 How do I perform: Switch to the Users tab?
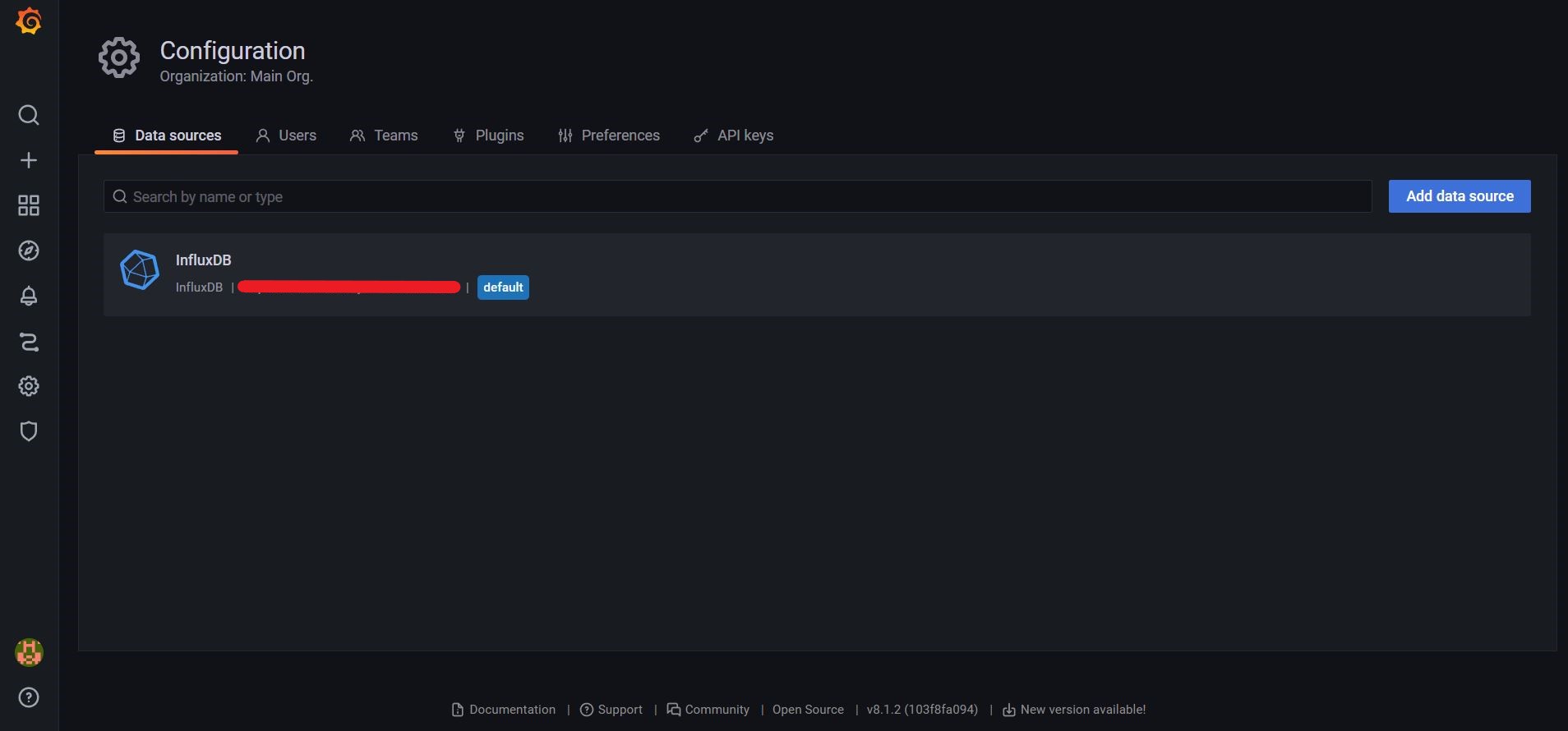pyautogui.click(x=286, y=136)
